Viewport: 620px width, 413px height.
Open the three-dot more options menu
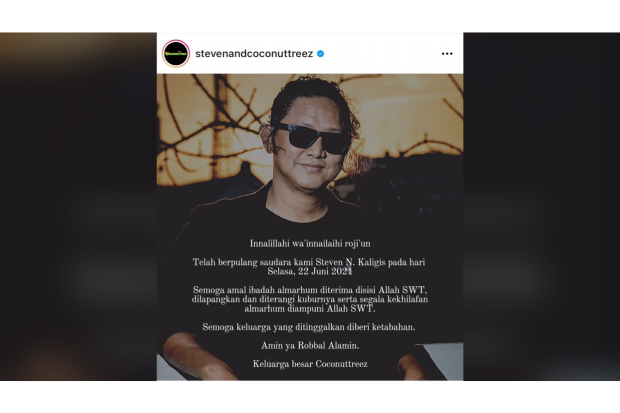[447, 54]
